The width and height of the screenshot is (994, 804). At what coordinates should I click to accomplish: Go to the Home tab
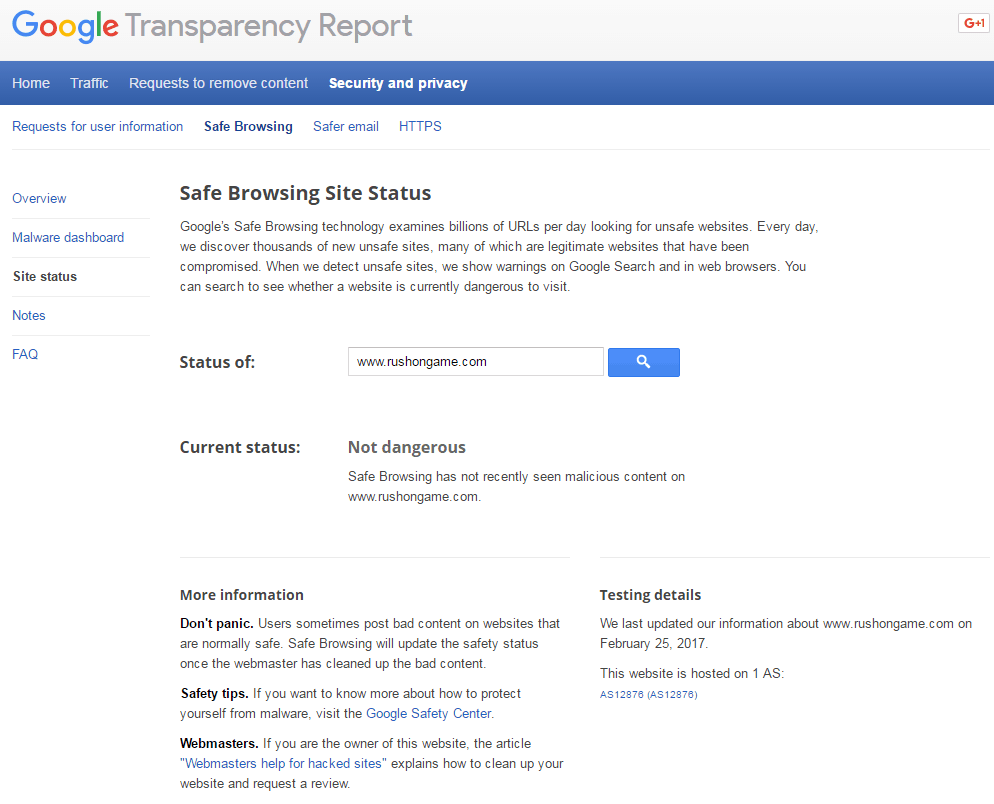coord(31,83)
